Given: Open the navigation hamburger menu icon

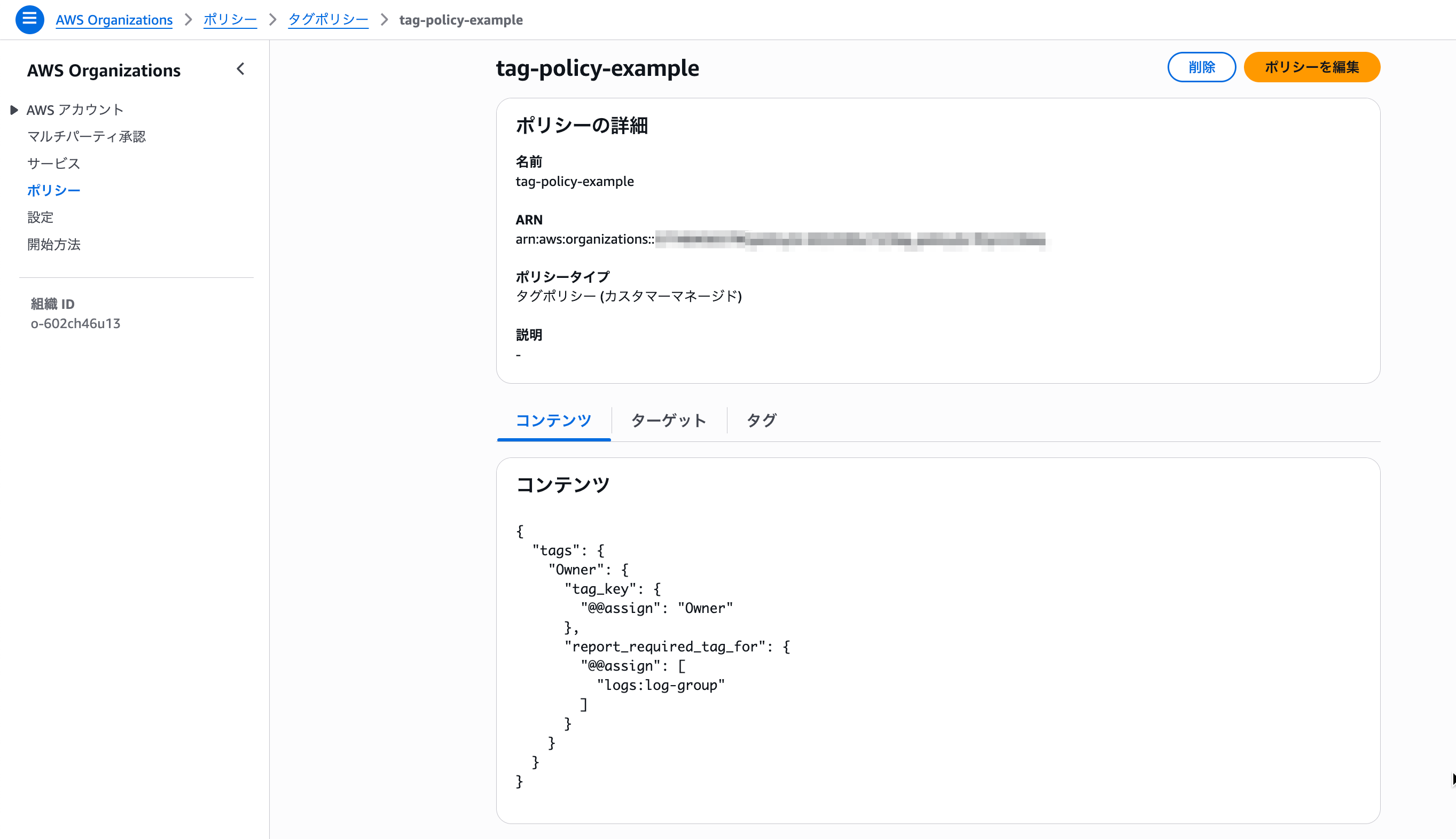Looking at the screenshot, I should 29,19.
